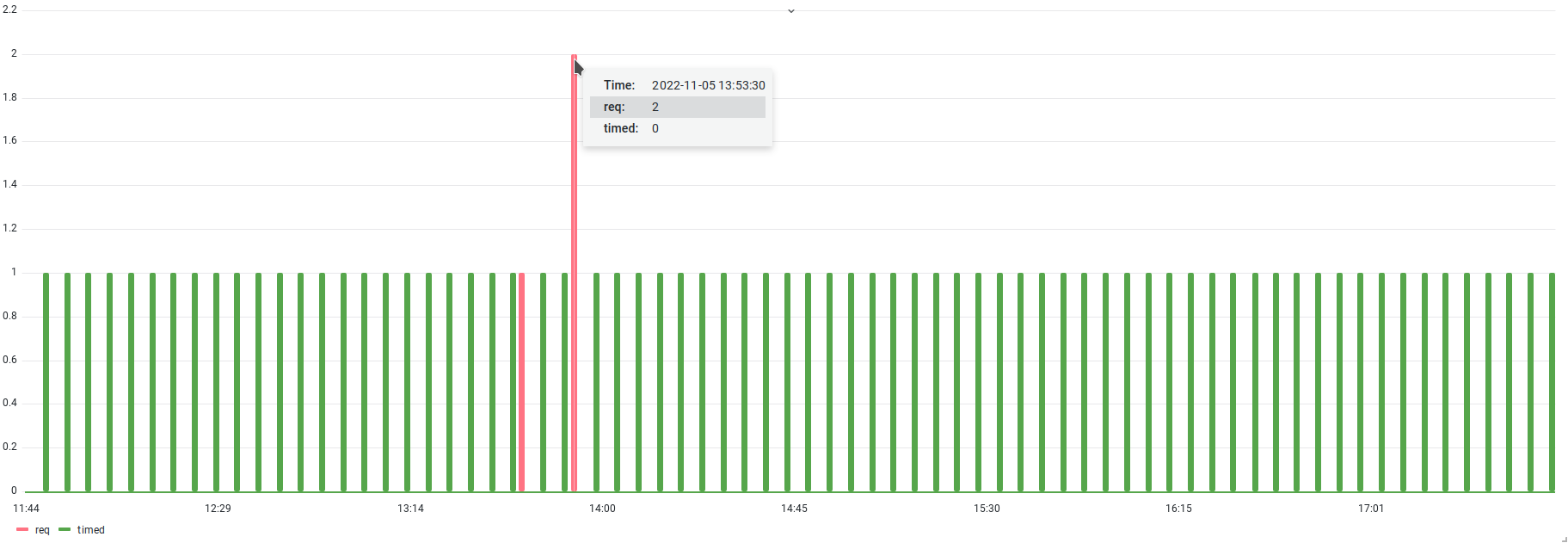Image resolution: width=1568 pixels, height=543 pixels.
Task: Select green bar just left of tall red bar
Action: coord(565,382)
